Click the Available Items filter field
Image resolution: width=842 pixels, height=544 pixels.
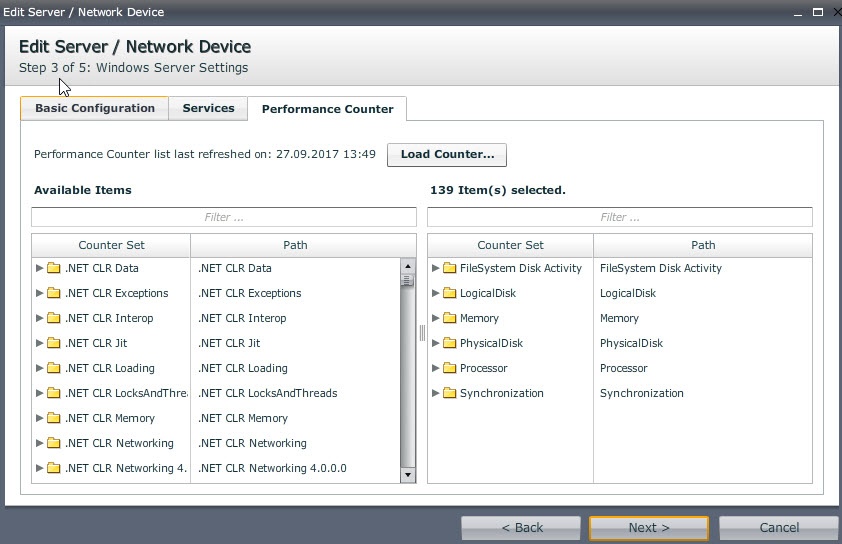tap(223, 217)
